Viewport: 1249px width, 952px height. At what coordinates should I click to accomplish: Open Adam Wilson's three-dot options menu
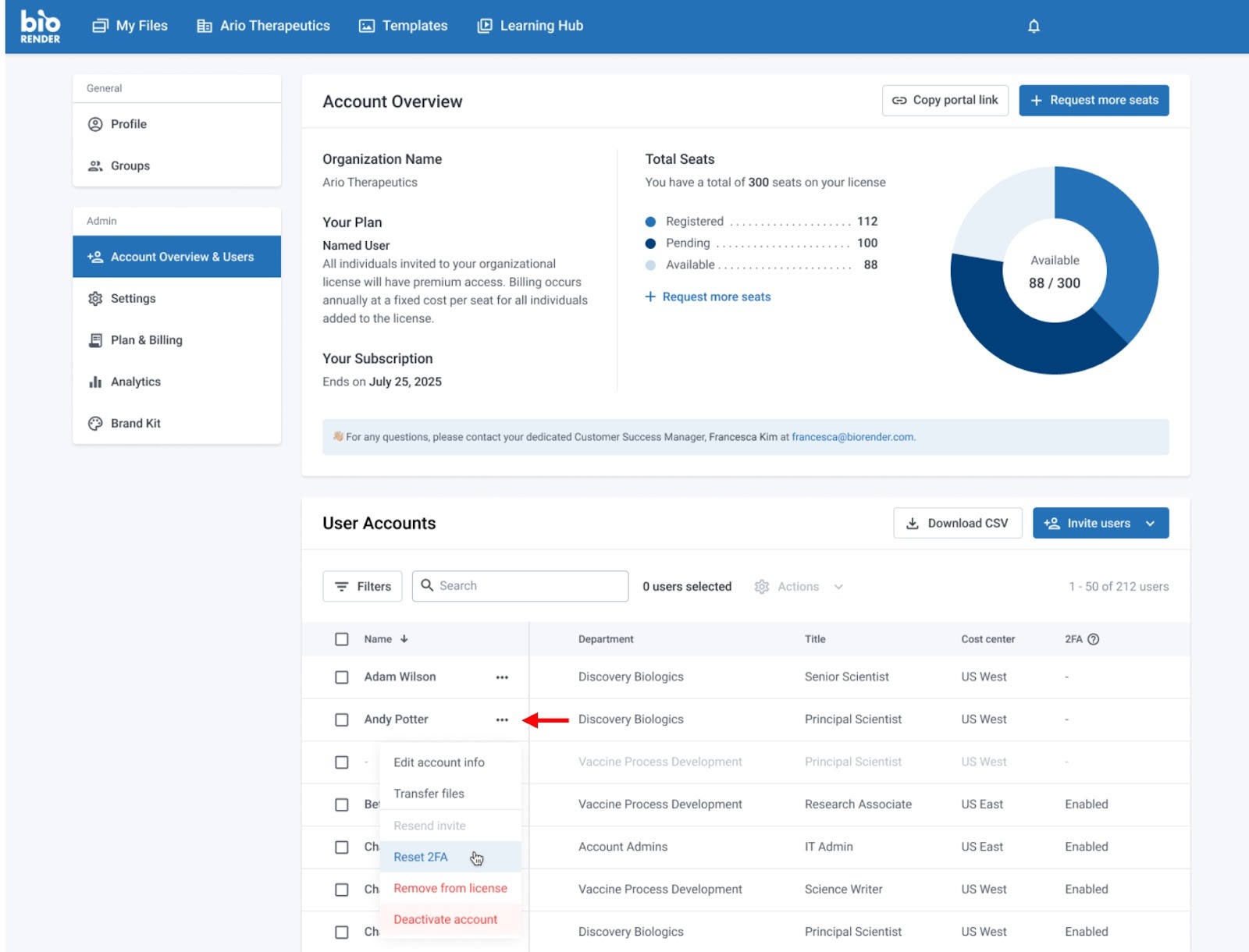pyautogui.click(x=502, y=677)
